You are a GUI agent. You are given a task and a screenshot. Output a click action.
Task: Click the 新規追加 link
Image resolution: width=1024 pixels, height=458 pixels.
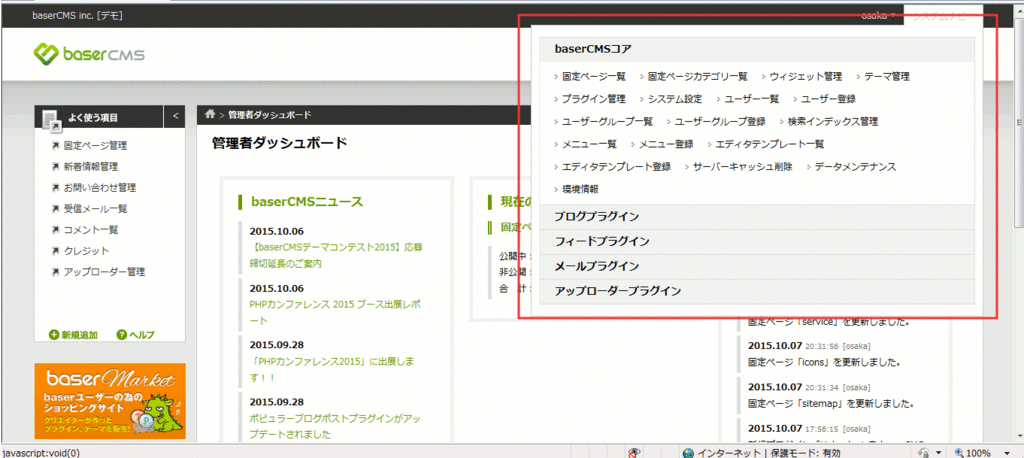pos(80,335)
